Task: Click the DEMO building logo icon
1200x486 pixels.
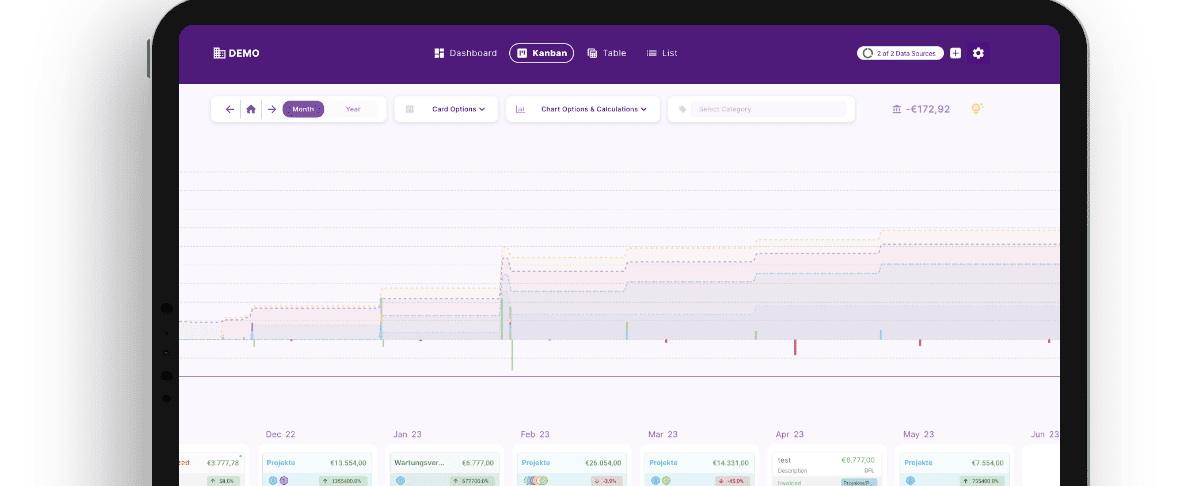Action: [x=219, y=53]
